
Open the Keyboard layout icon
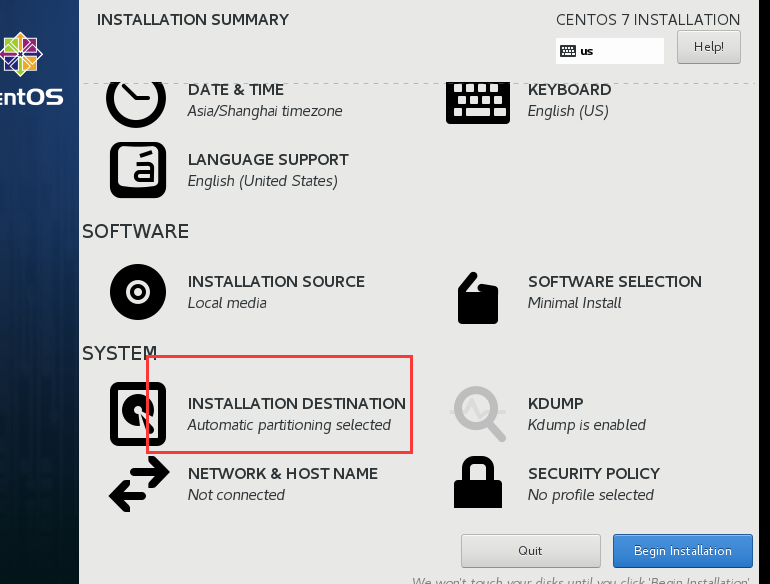coord(478,103)
